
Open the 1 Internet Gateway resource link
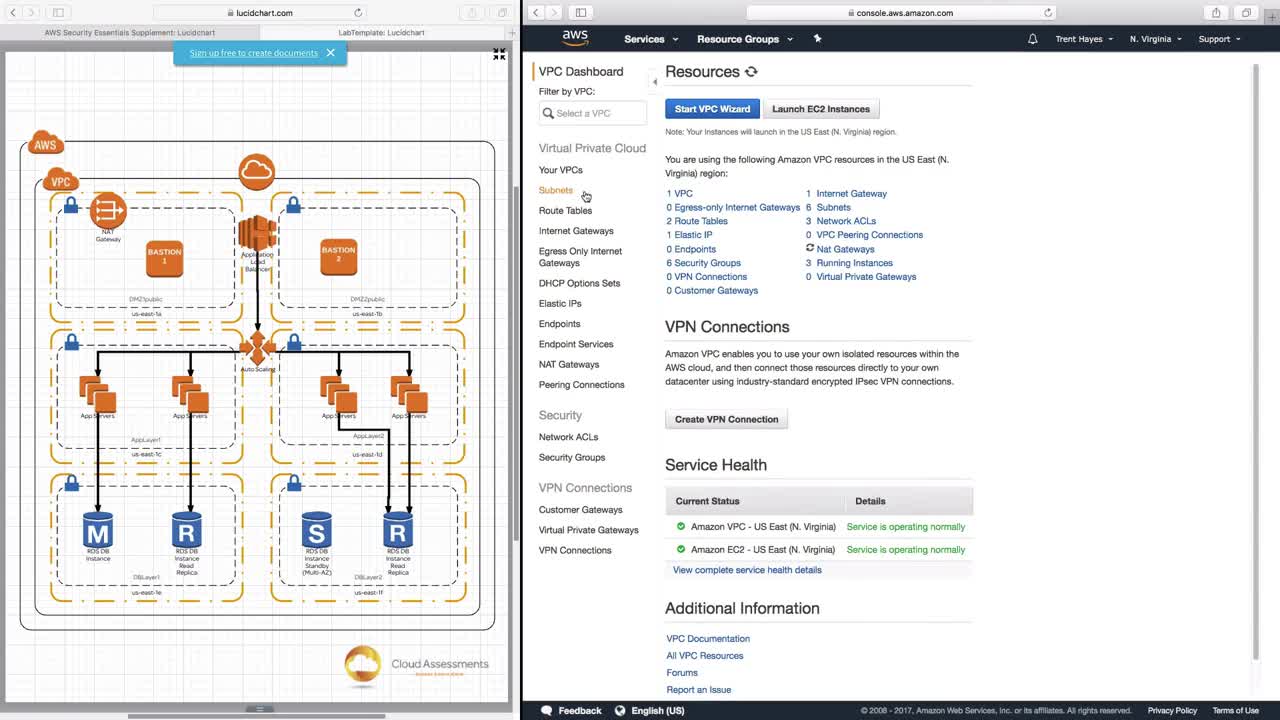coord(846,194)
